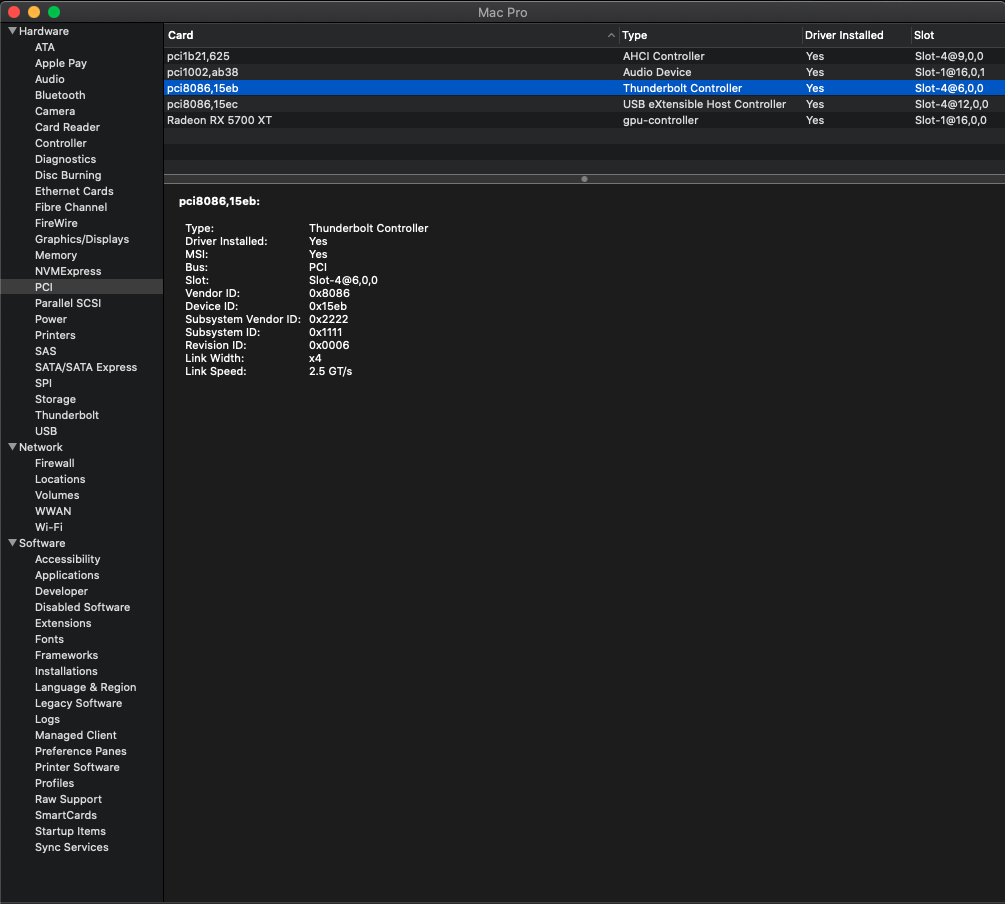Collapse the Software section triangle

coord(12,543)
